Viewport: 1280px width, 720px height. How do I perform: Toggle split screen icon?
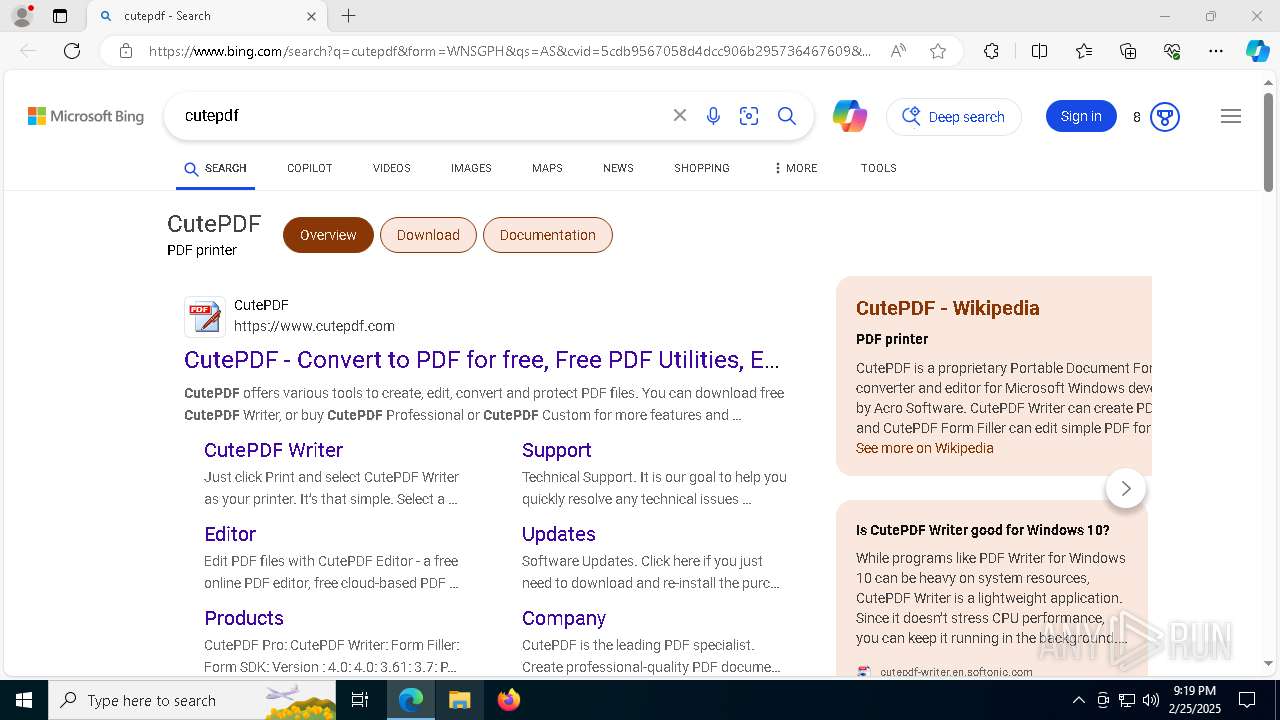(1039, 51)
